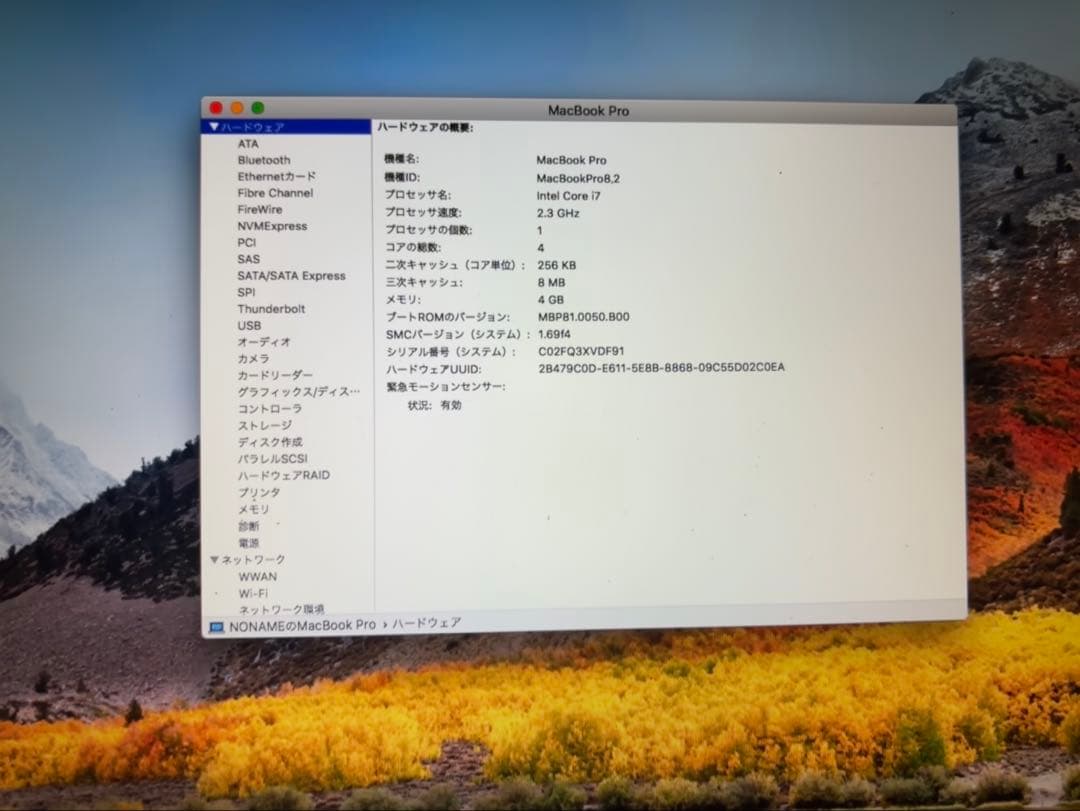Open the カードリーダー entry
Screen dimensions: 1080x811
pos(275,375)
